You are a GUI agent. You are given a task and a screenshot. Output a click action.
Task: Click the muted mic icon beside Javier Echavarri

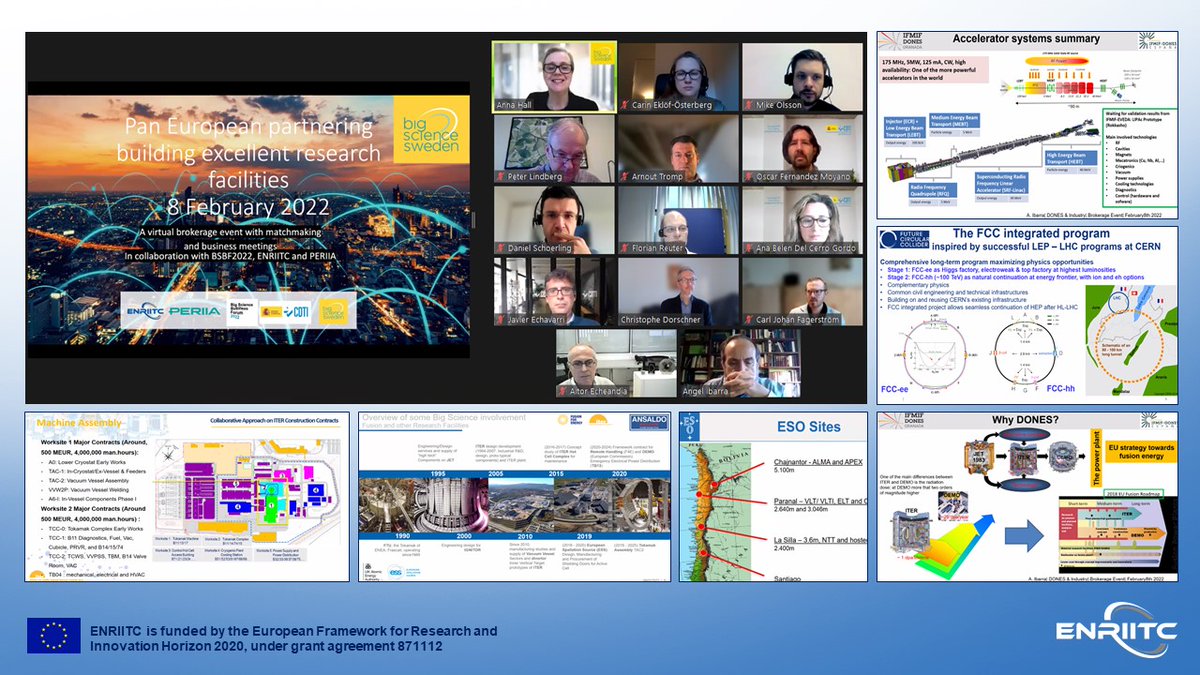click(x=501, y=319)
